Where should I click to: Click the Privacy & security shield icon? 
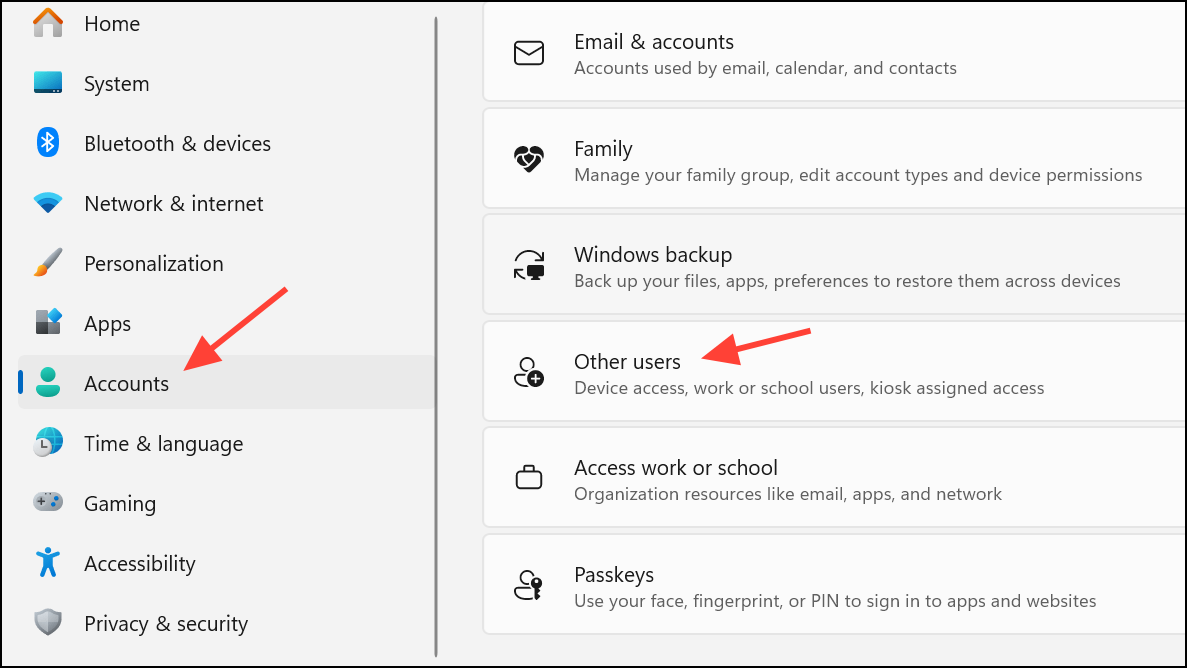(48, 623)
